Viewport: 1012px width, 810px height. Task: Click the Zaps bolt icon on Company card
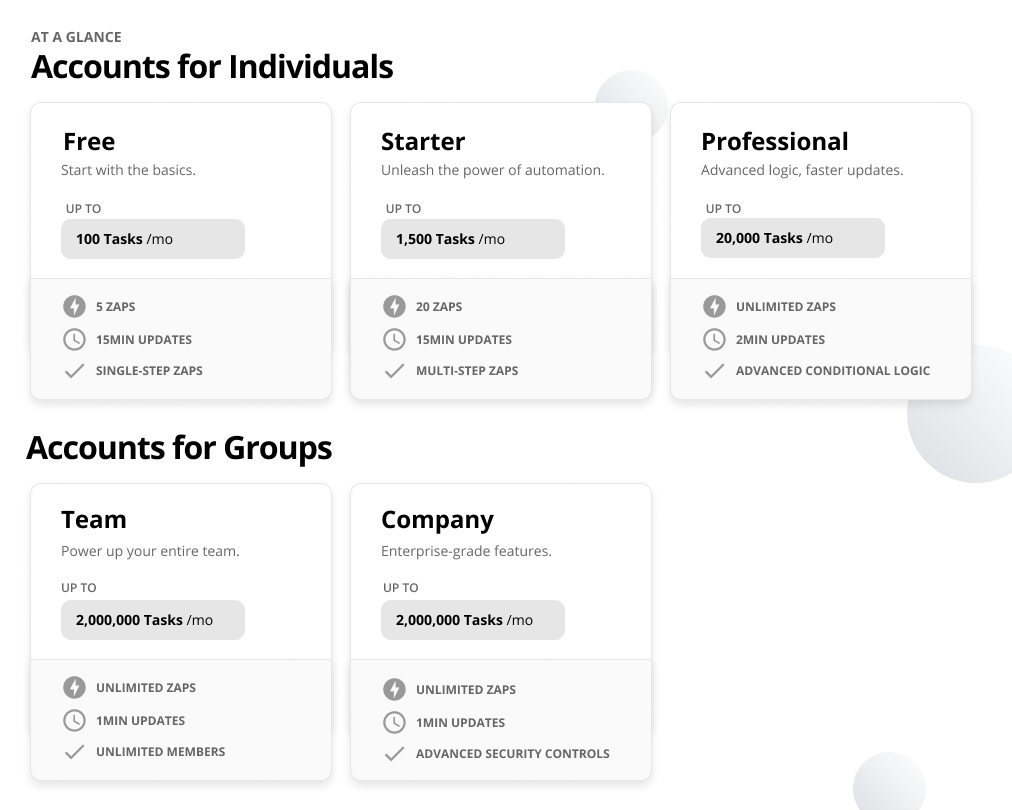[x=394, y=689]
